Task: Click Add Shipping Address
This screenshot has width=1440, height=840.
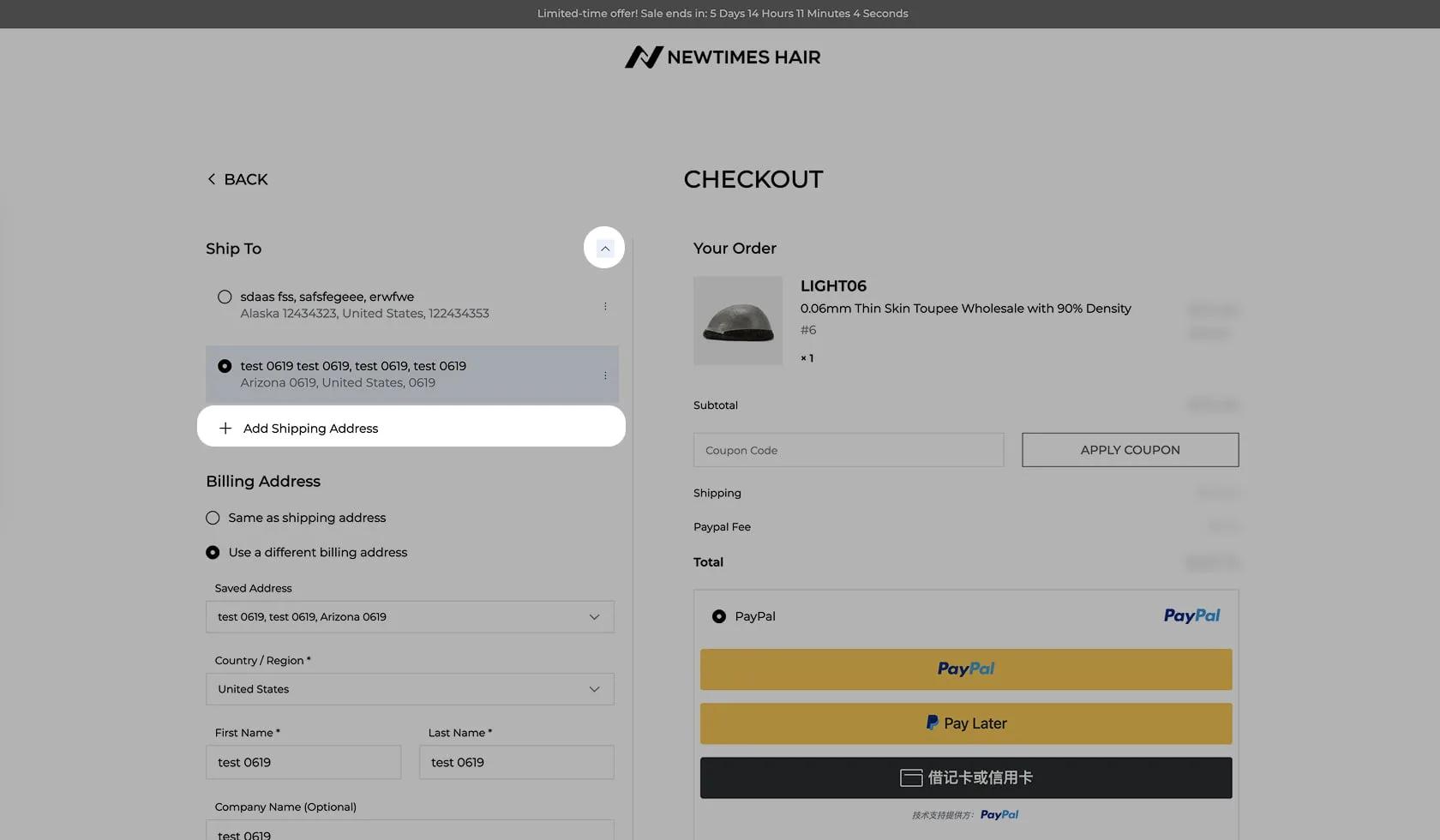Action: (x=411, y=427)
